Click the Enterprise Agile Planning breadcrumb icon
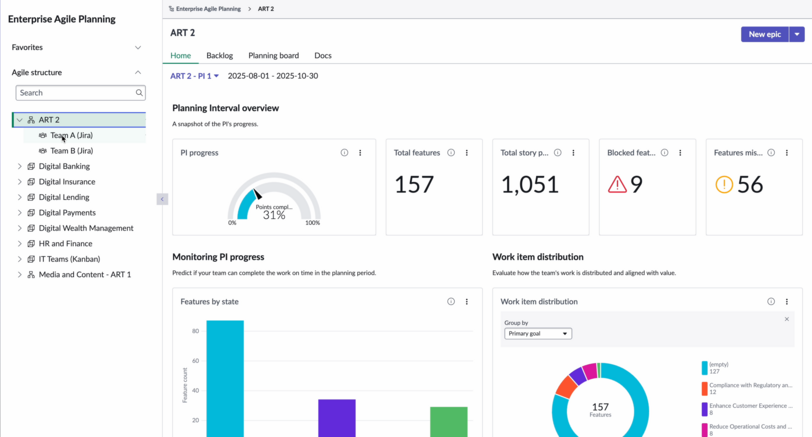 point(171,9)
